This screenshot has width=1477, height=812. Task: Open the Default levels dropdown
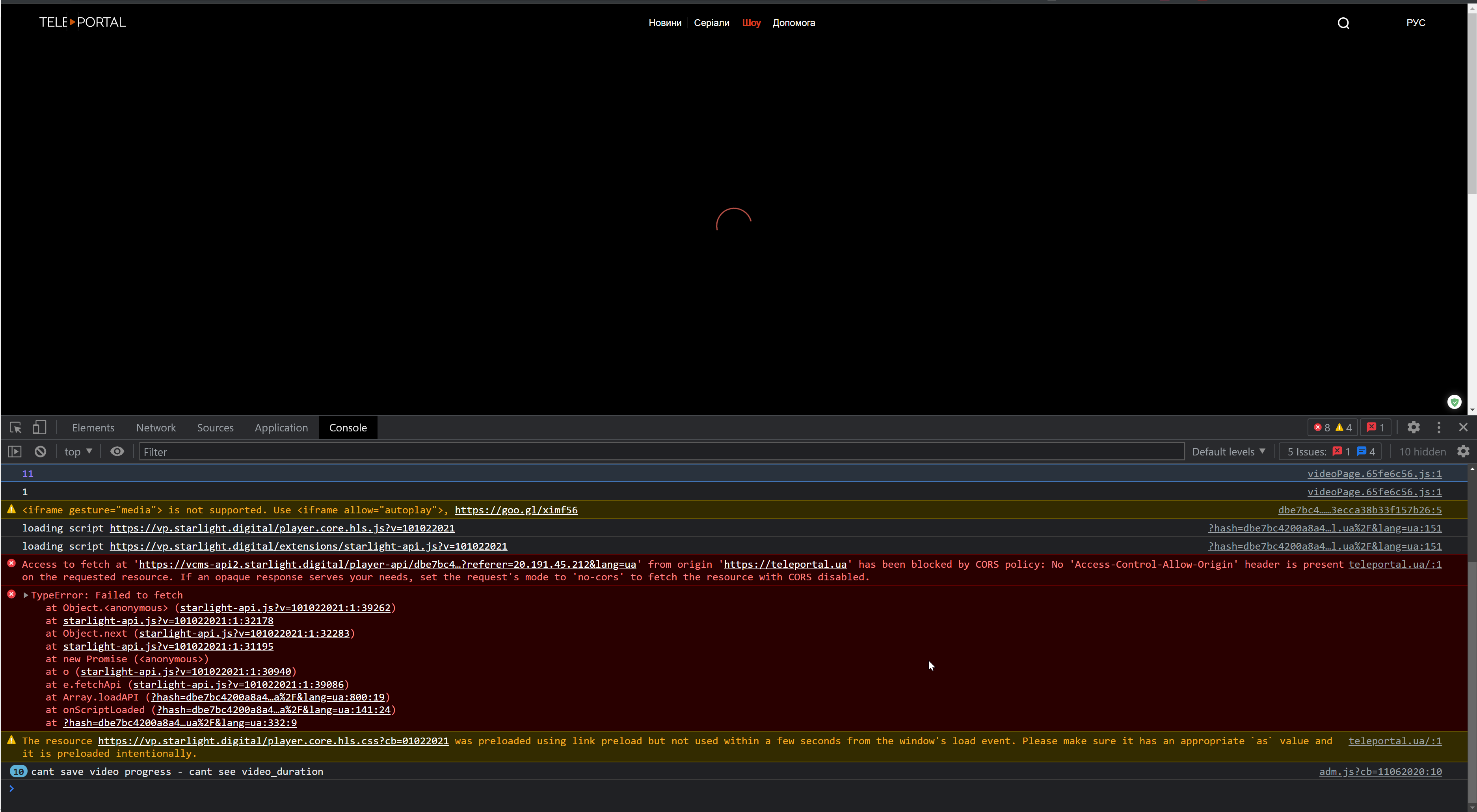pos(1228,452)
